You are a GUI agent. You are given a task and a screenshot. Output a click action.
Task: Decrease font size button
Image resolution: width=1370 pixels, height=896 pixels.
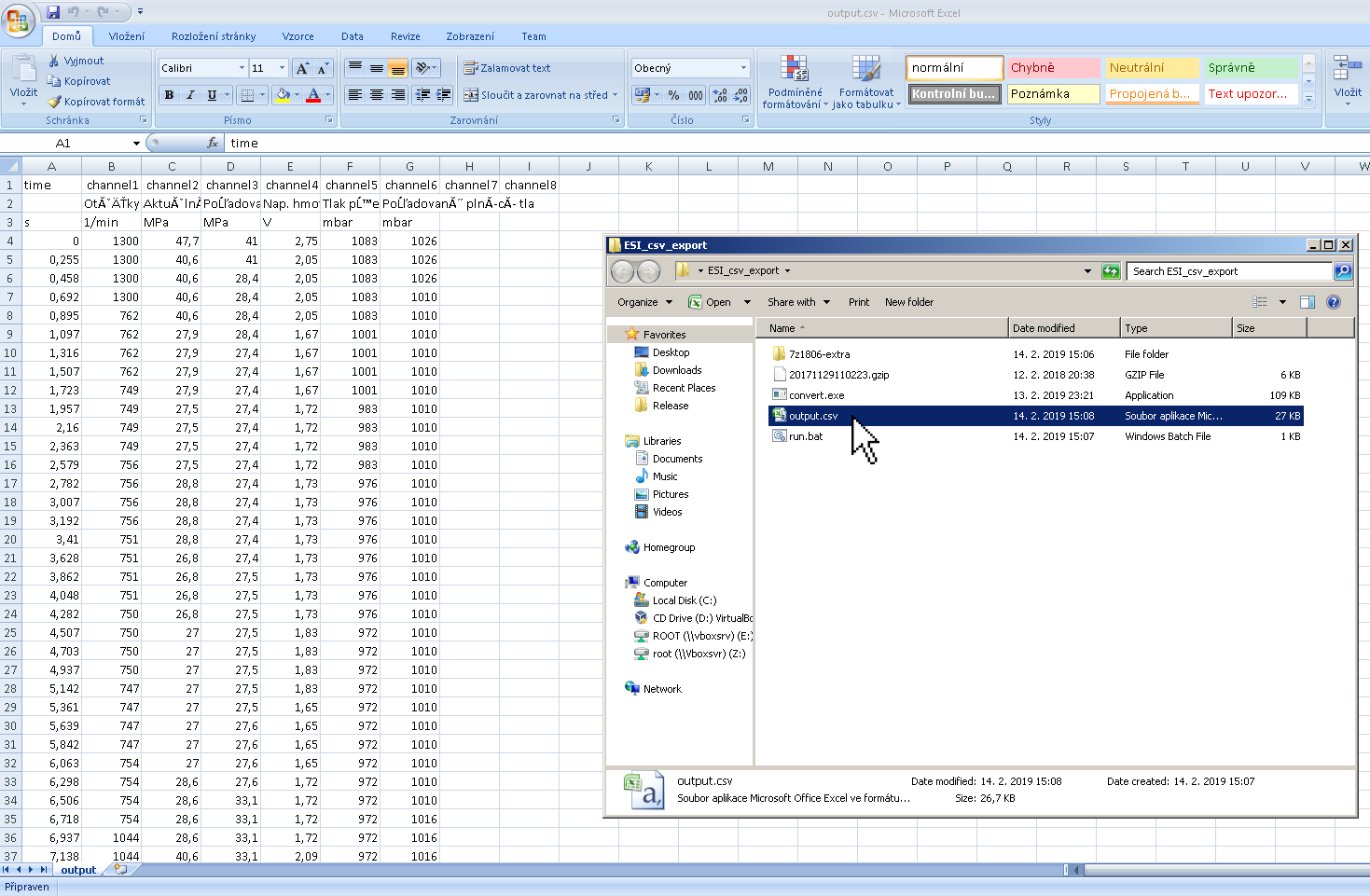tap(323, 68)
